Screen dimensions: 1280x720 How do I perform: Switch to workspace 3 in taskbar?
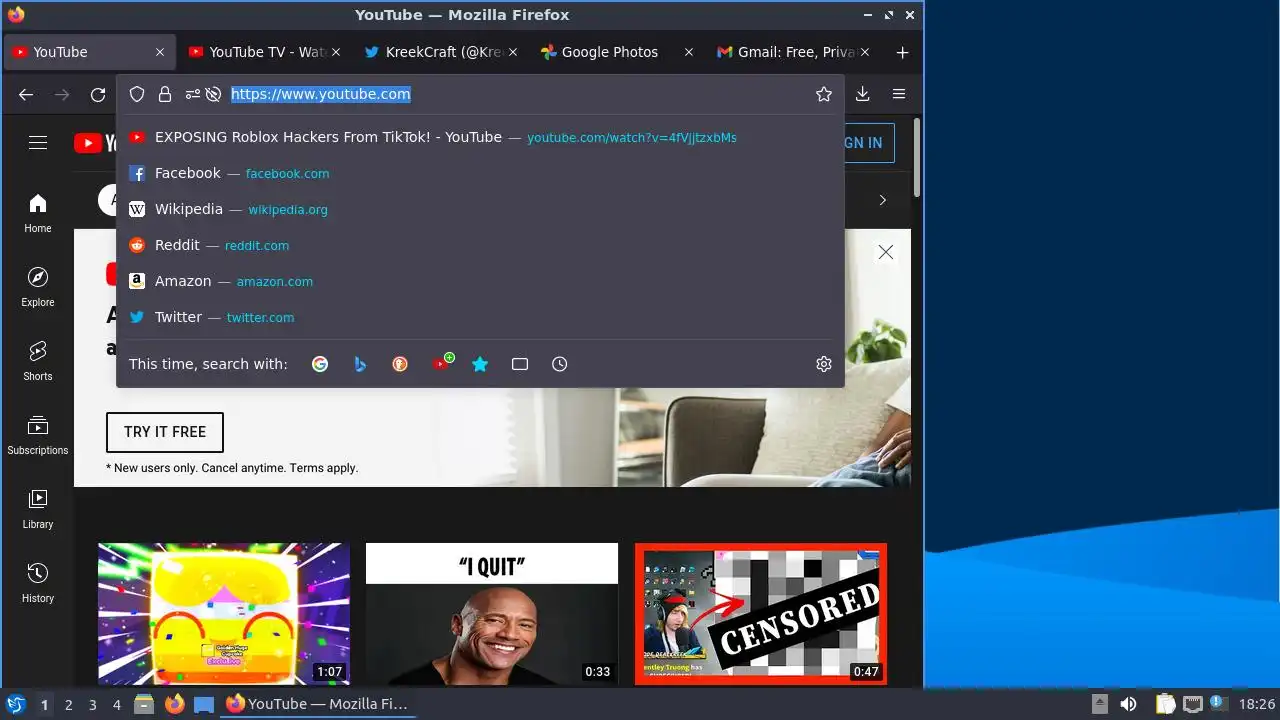click(92, 705)
